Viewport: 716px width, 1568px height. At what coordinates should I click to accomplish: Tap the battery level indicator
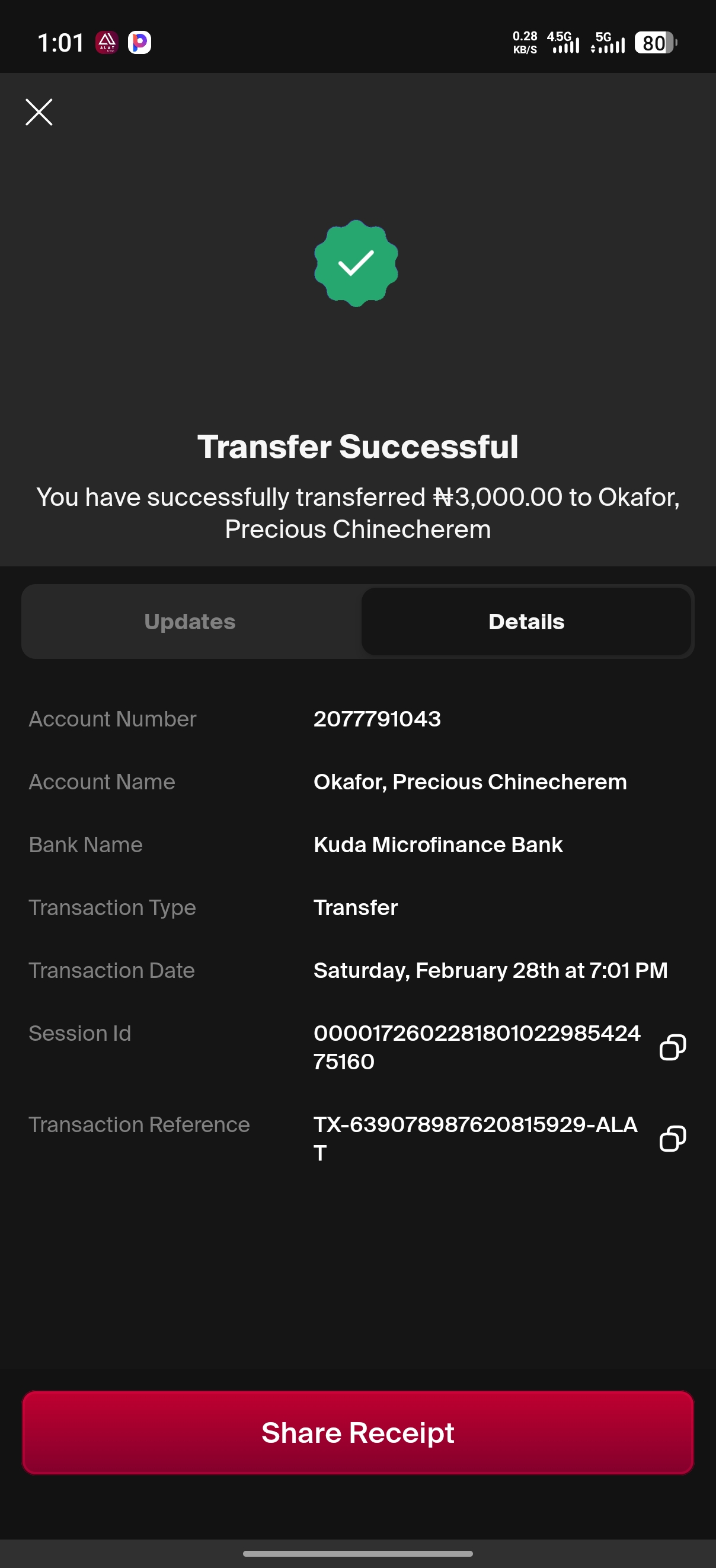655,43
